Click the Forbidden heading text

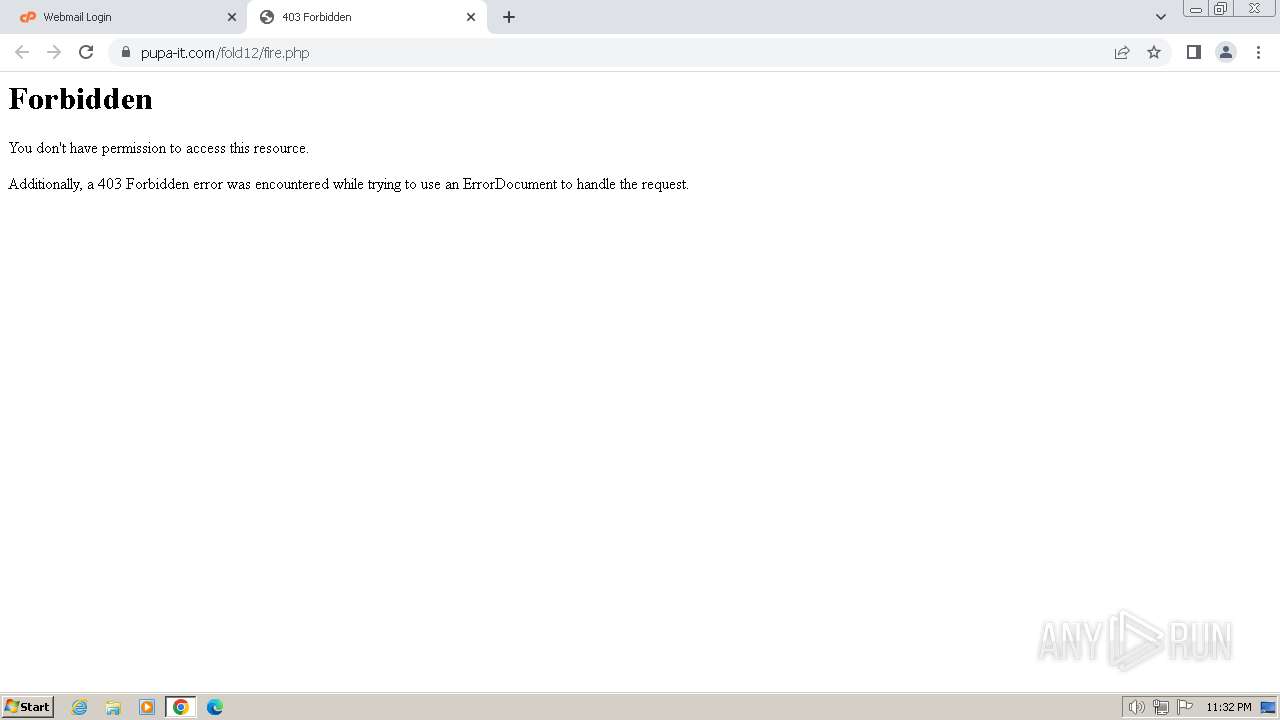pos(81,99)
